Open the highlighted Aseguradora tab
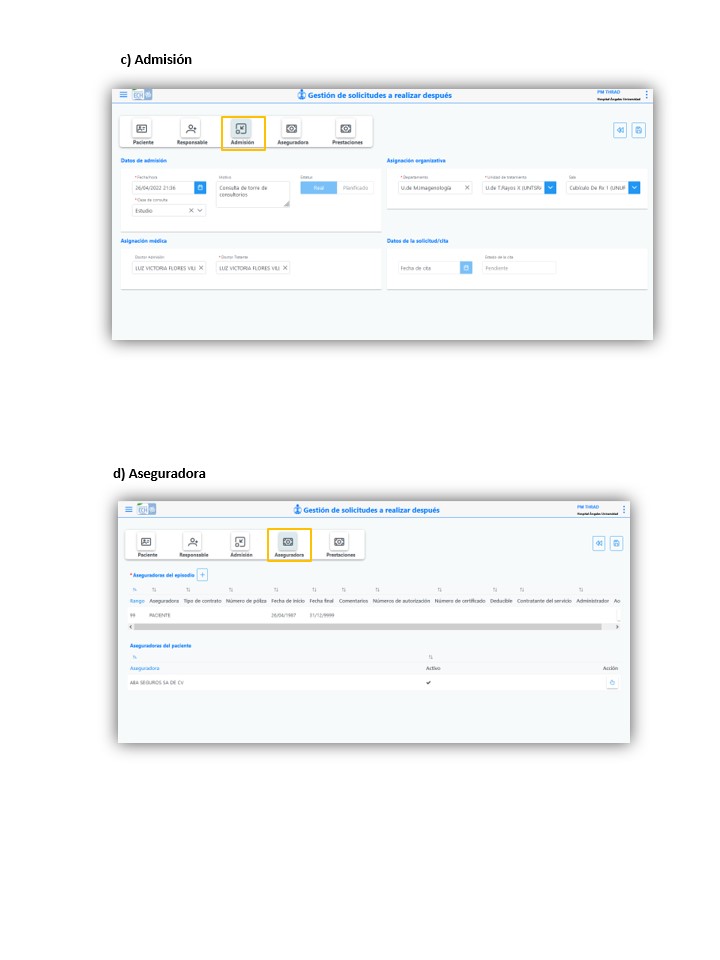This screenshot has height=960, width=720. point(289,545)
